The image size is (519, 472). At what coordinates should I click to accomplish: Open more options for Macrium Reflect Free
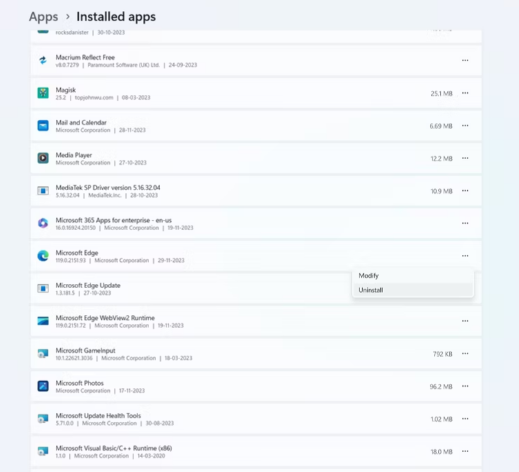[465, 60]
